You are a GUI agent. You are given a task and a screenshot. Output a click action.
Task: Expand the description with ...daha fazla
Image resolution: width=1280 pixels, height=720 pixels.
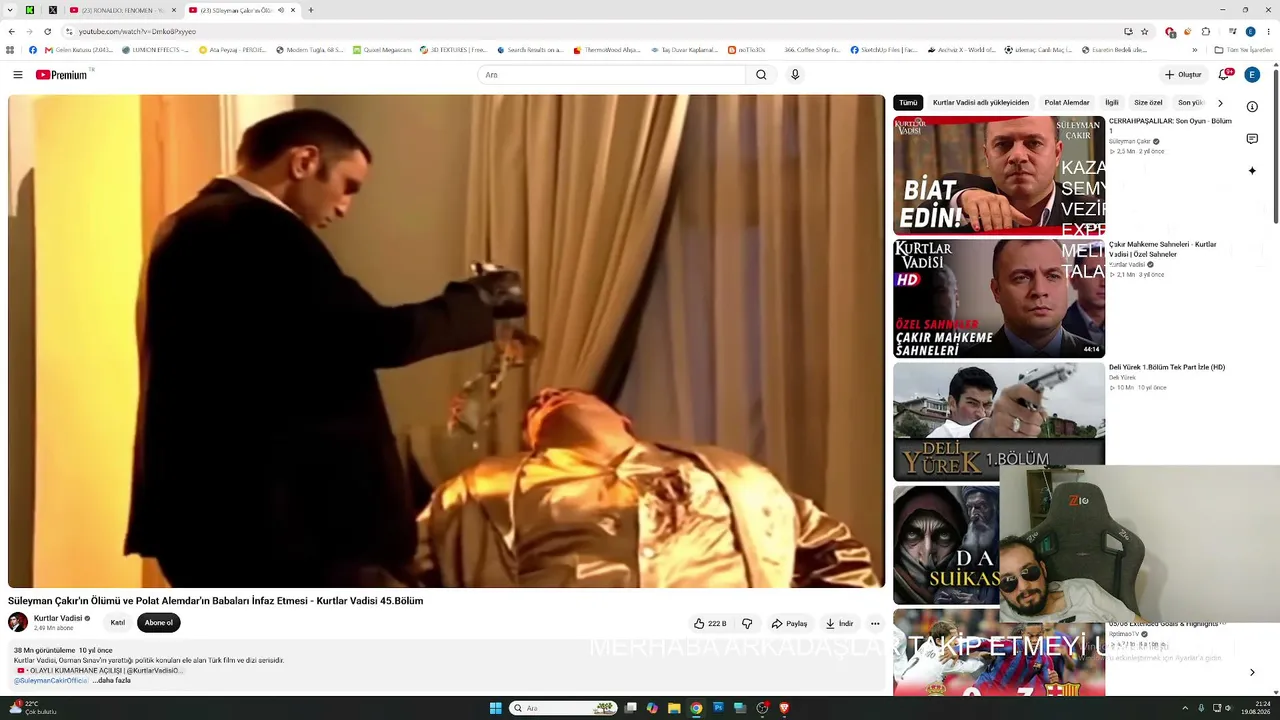pos(112,681)
